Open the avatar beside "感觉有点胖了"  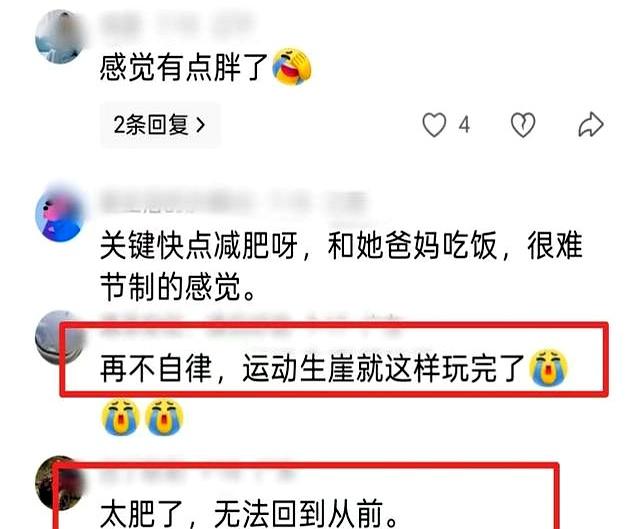tap(60, 37)
